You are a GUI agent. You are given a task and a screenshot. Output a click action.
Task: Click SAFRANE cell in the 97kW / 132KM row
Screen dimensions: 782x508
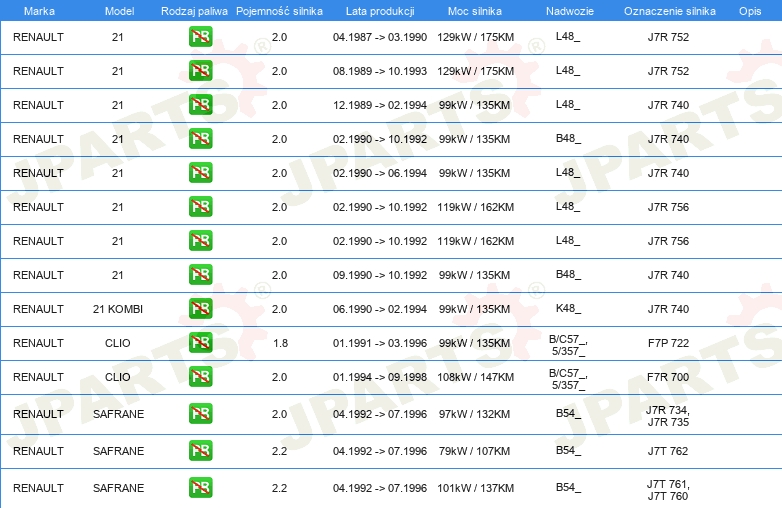118,414
